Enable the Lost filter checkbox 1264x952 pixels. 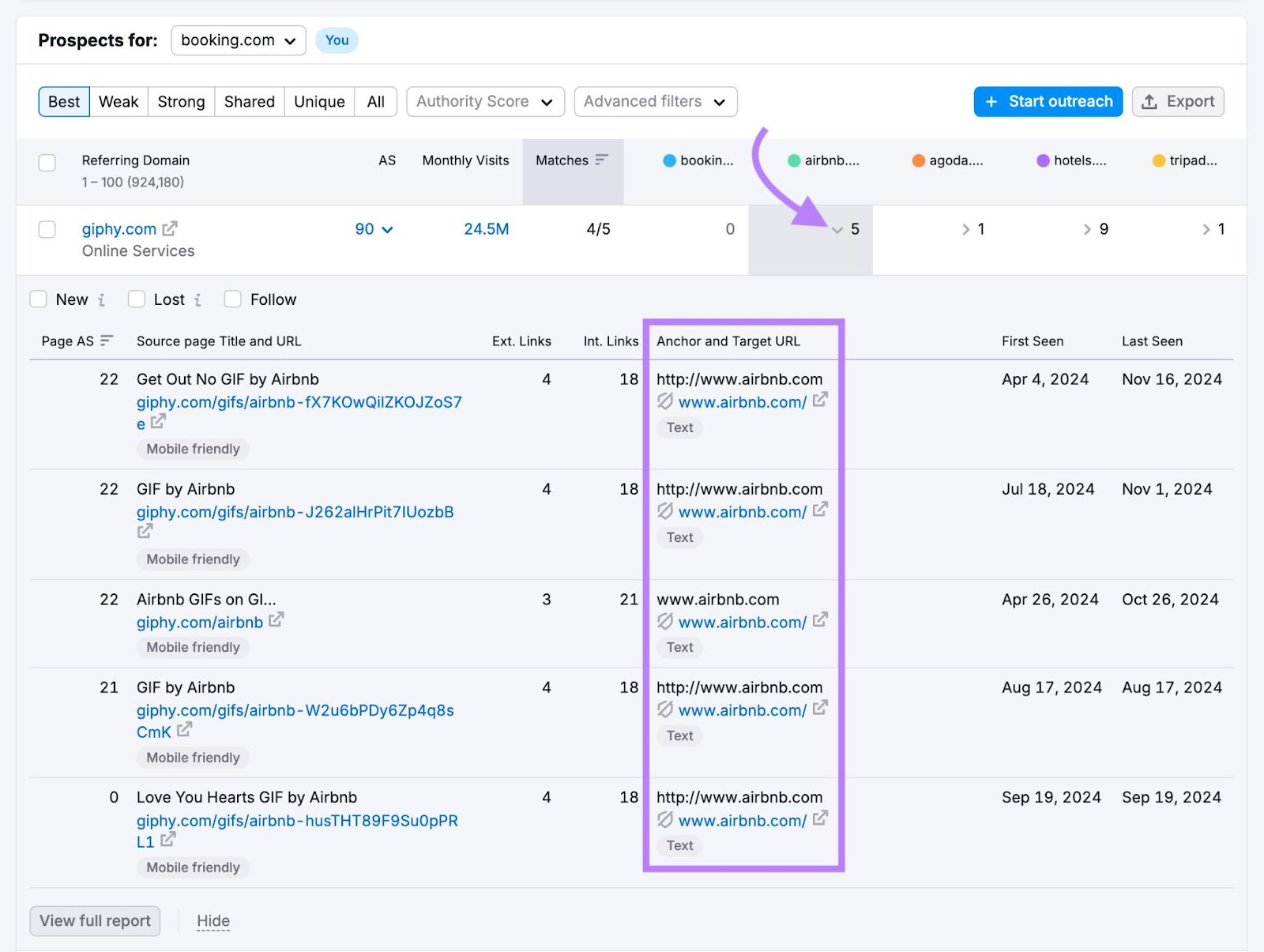coord(137,299)
